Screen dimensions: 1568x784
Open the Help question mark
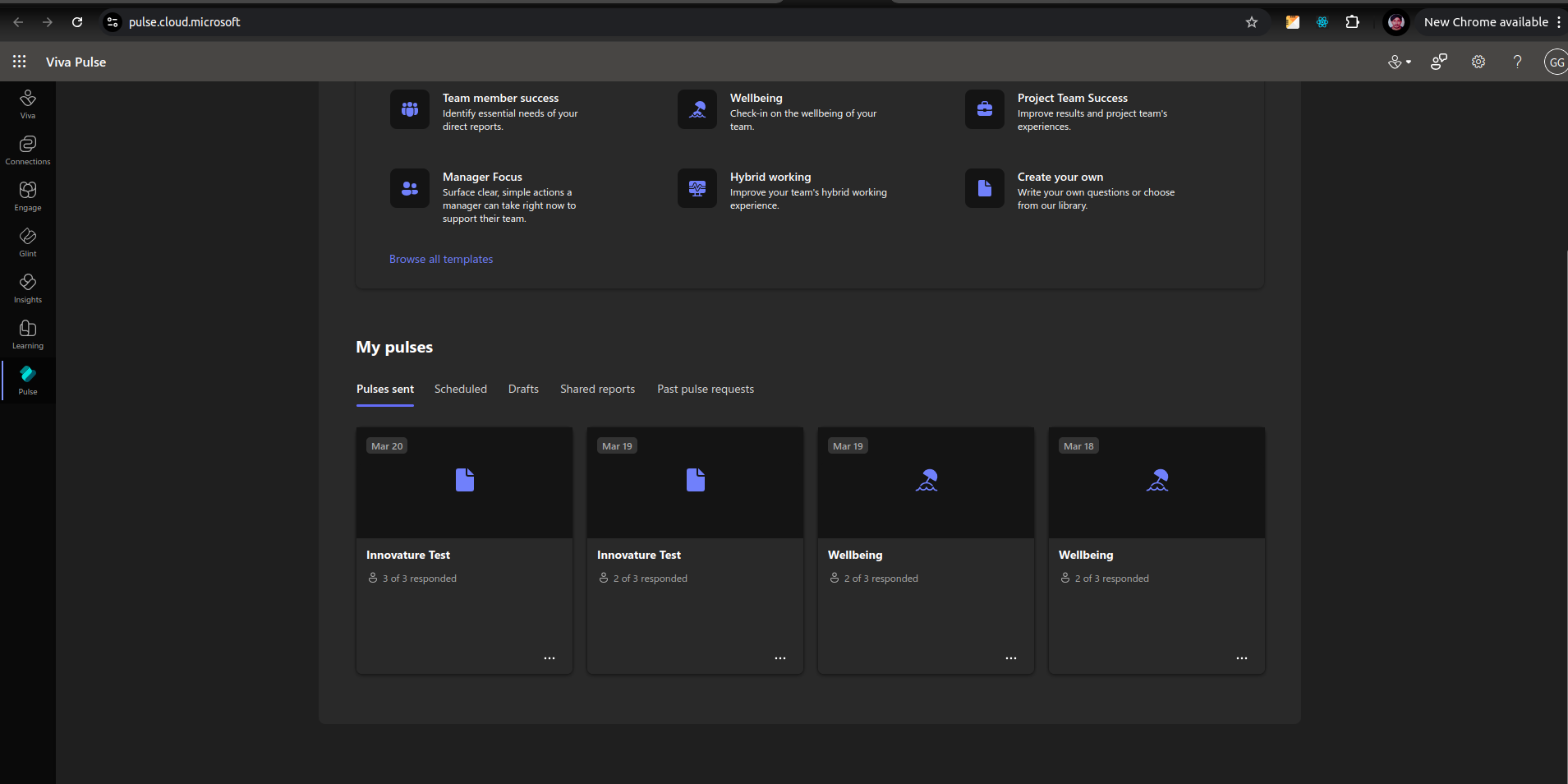pos(1517,62)
